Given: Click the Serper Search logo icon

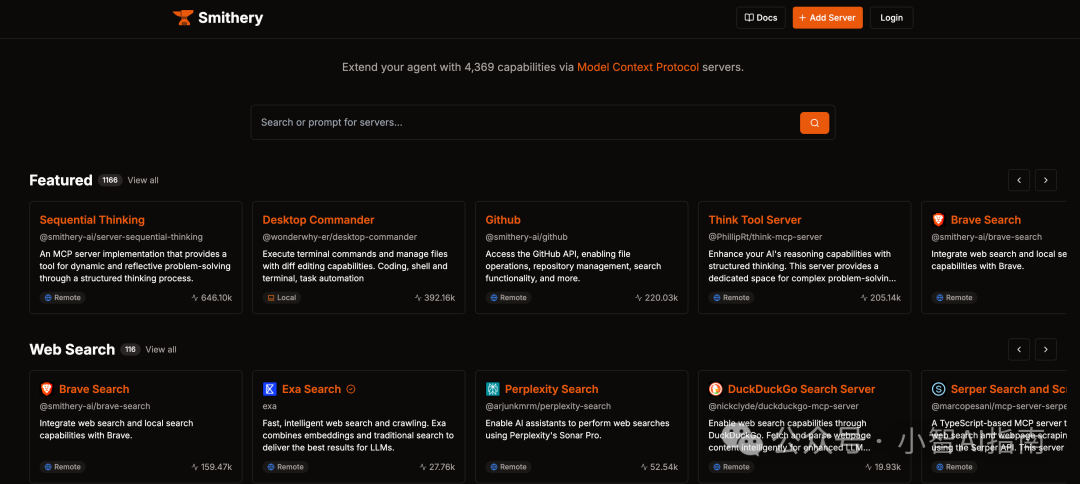Looking at the screenshot, I should pos(938,389).
